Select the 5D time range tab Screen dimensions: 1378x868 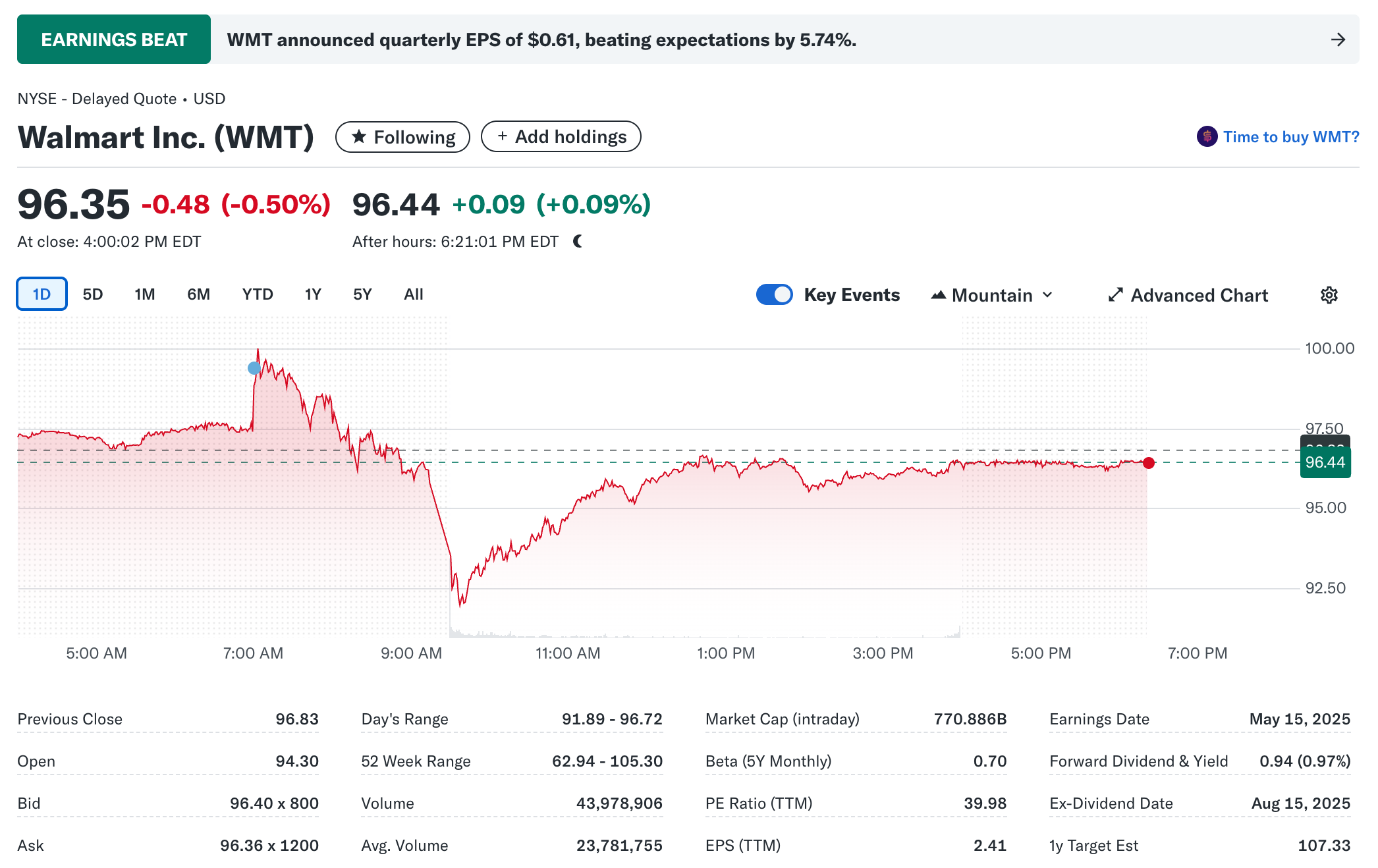pyautogui.click(x=93, y=294)
